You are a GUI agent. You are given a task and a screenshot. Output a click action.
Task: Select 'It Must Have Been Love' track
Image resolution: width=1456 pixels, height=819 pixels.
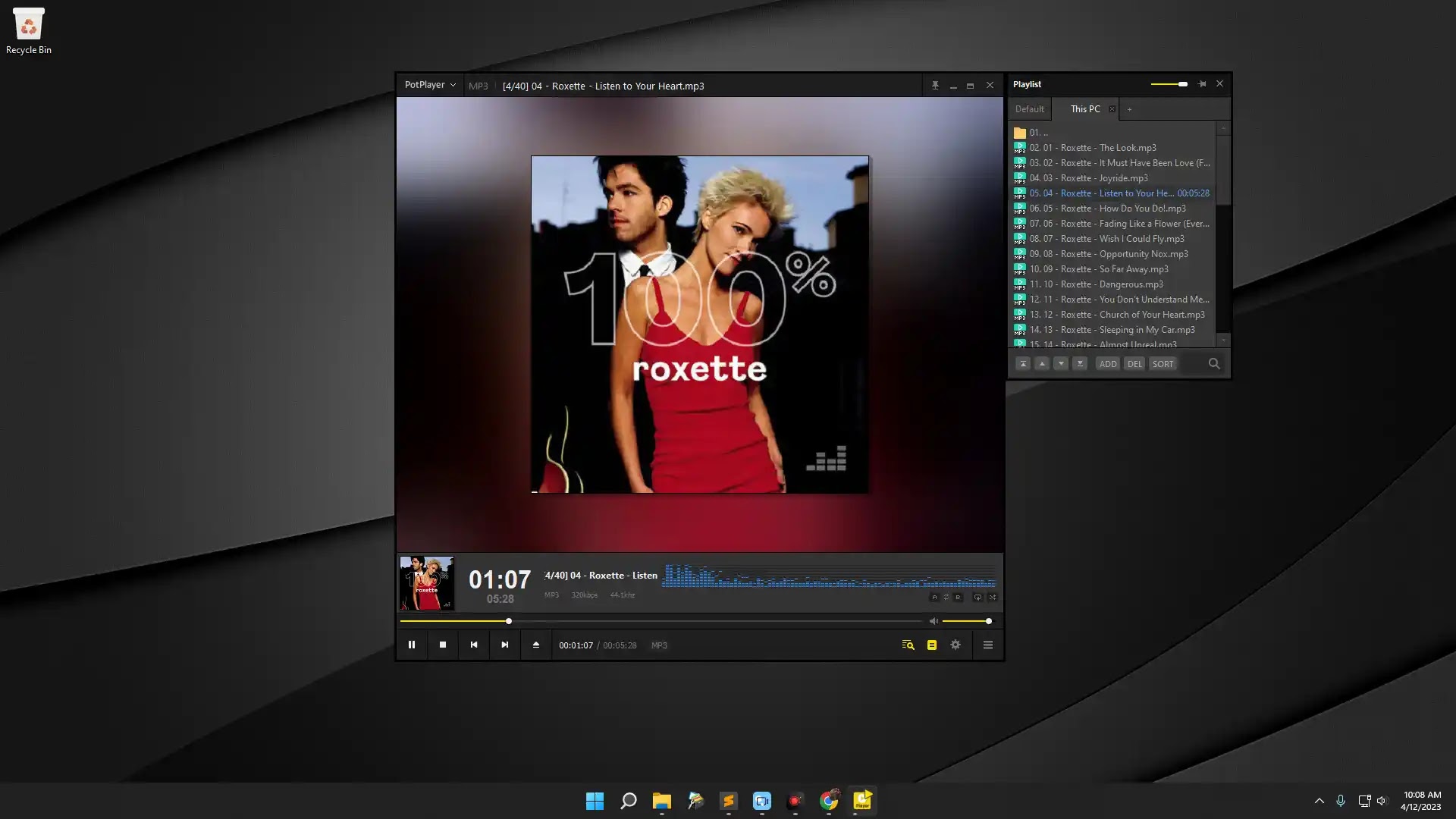coord(1112,163)
